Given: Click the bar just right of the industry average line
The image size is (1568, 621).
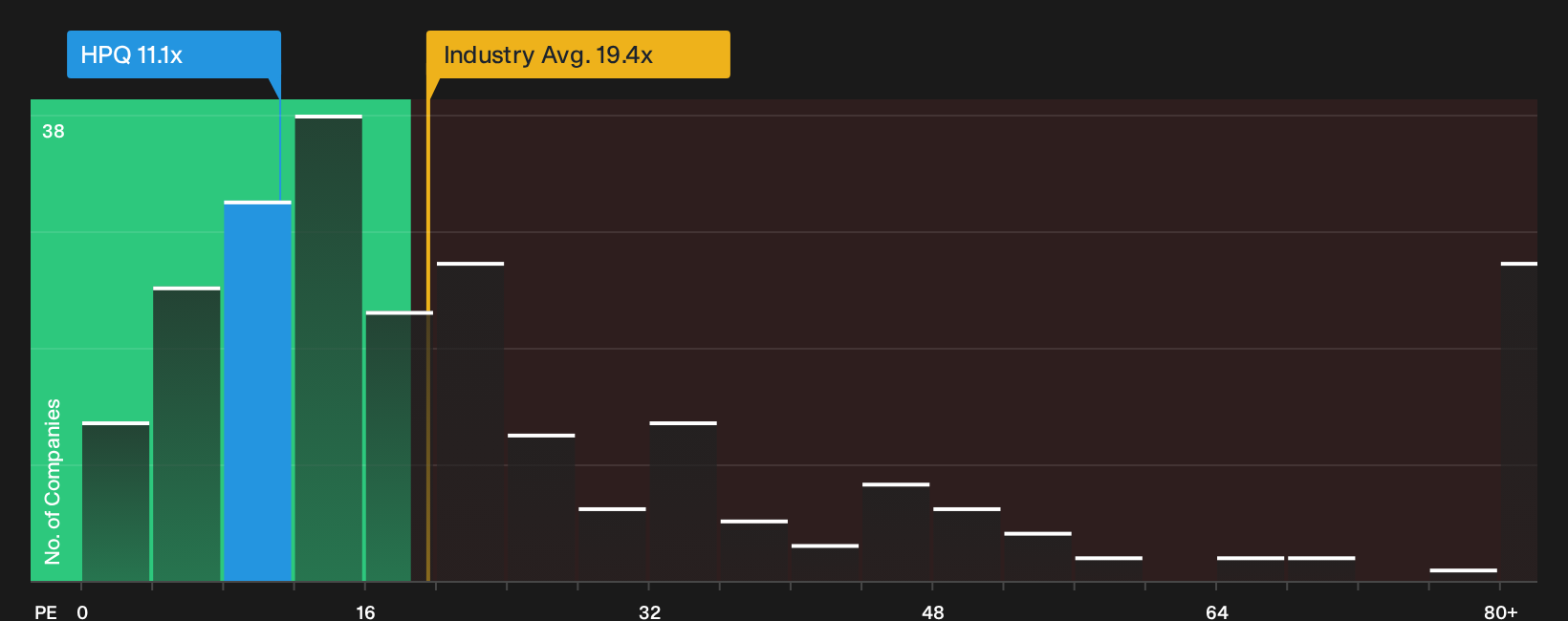Looking at the screenshot, I should (470, 421).
